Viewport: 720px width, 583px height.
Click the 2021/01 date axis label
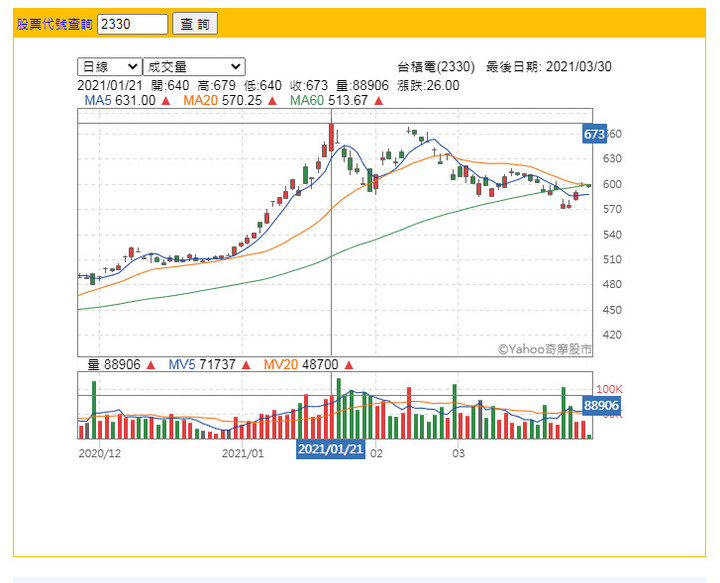(x=243, y=454)
